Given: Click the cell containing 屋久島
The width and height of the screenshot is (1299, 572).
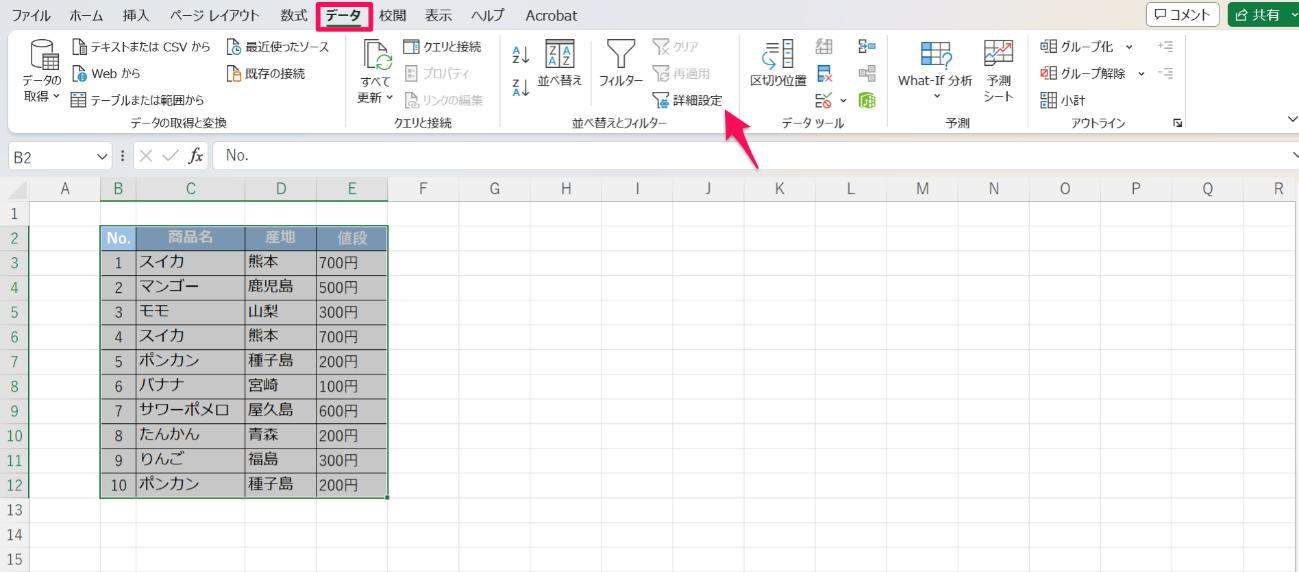Looking at the screenshot, I should coord(280,410).
